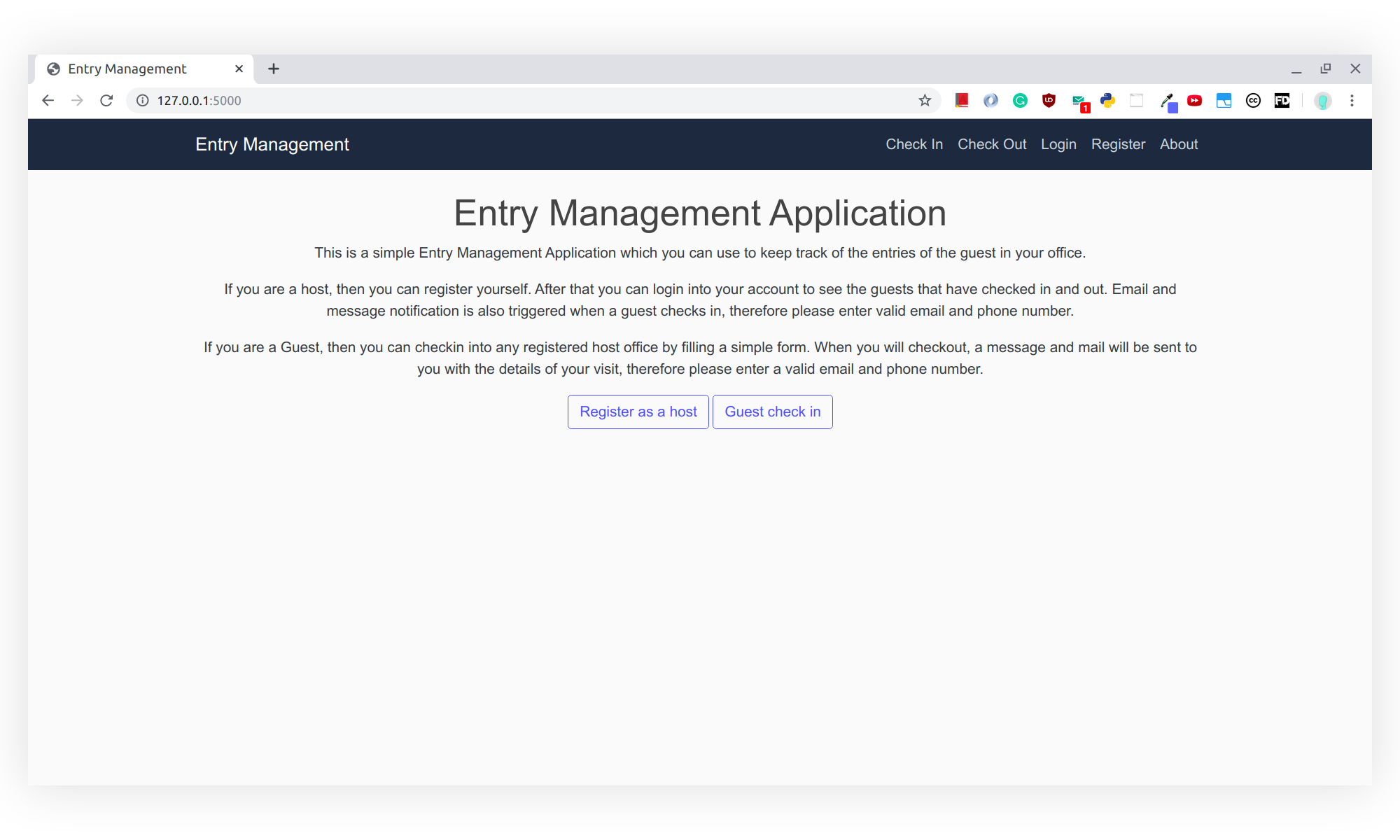Open the FD extension icon
The image size is (1400, 840).
1282,100
